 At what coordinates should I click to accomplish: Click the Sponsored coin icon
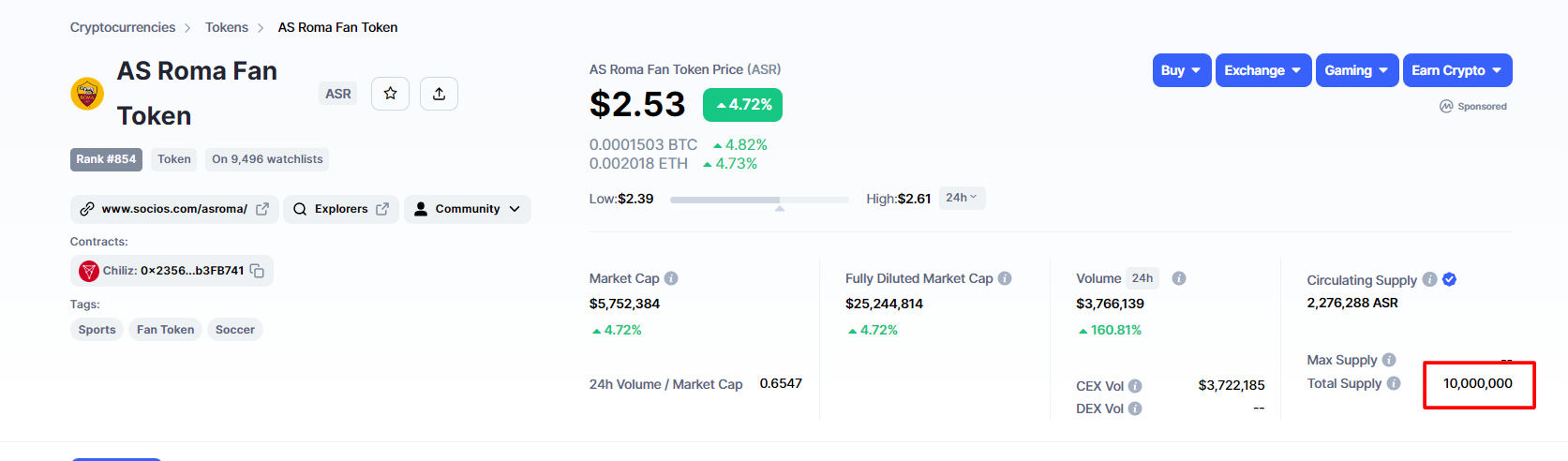pos(1446,107)
